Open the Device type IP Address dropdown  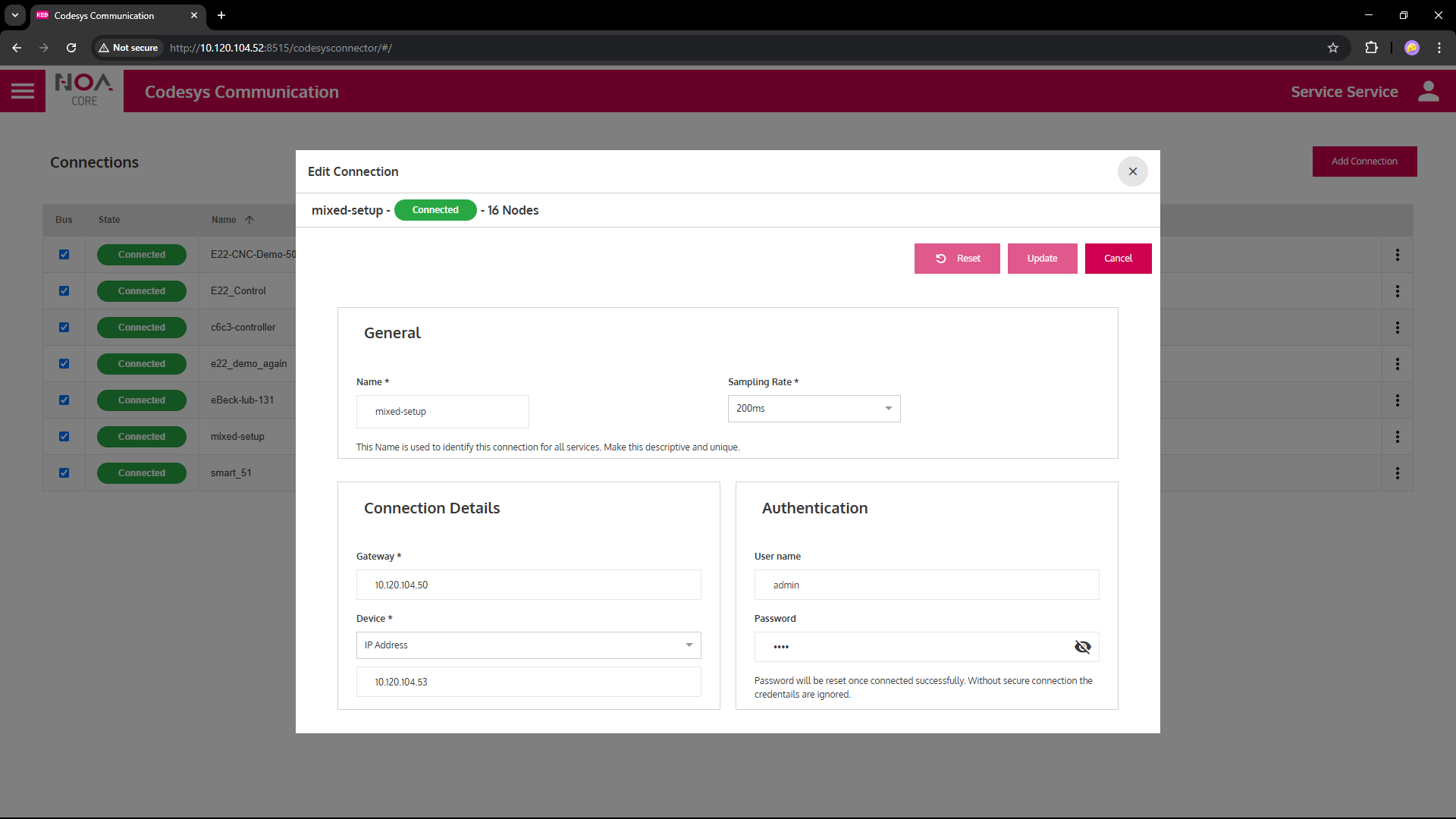529,645
